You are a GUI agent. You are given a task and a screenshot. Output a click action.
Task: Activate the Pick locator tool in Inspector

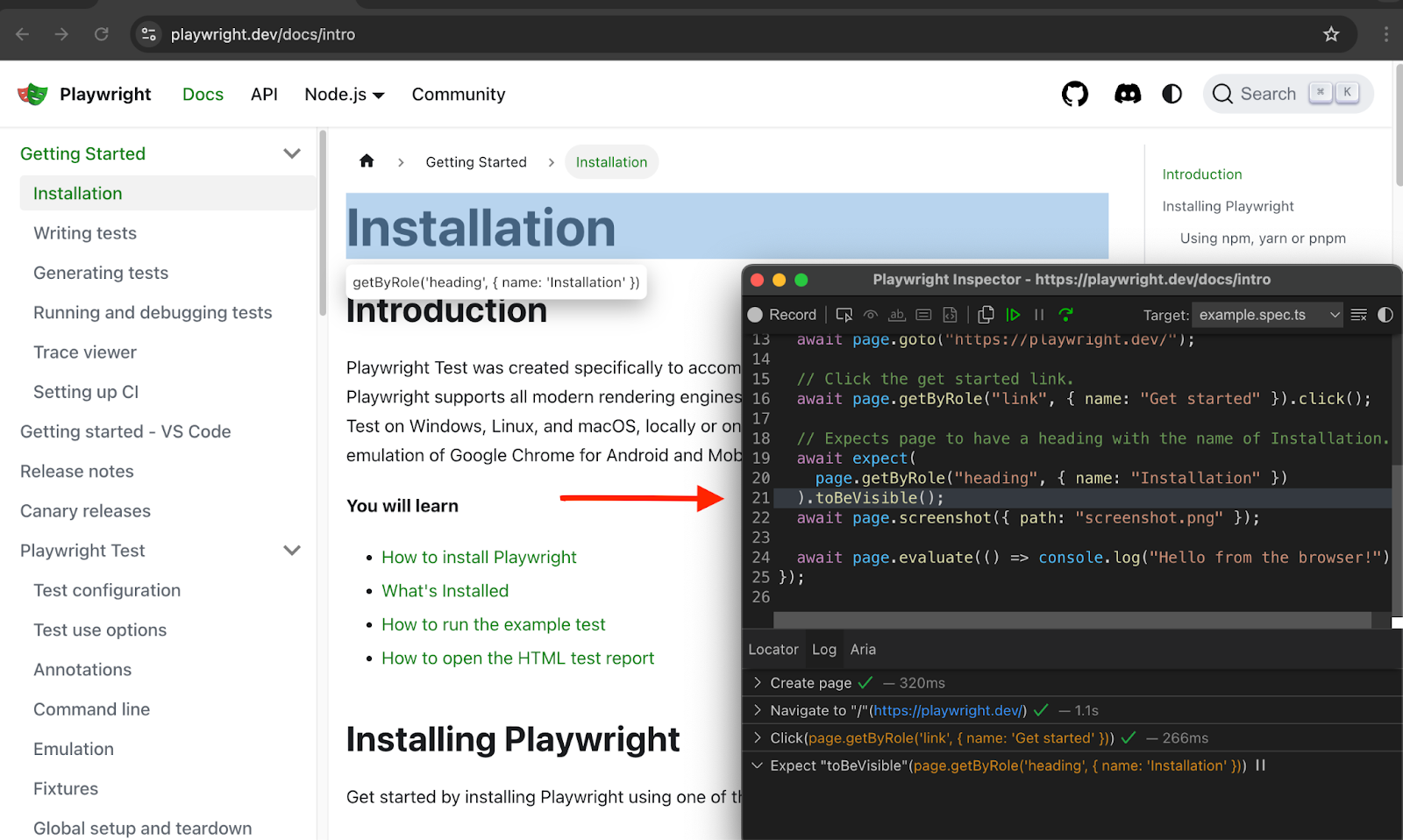coord(844,315)
